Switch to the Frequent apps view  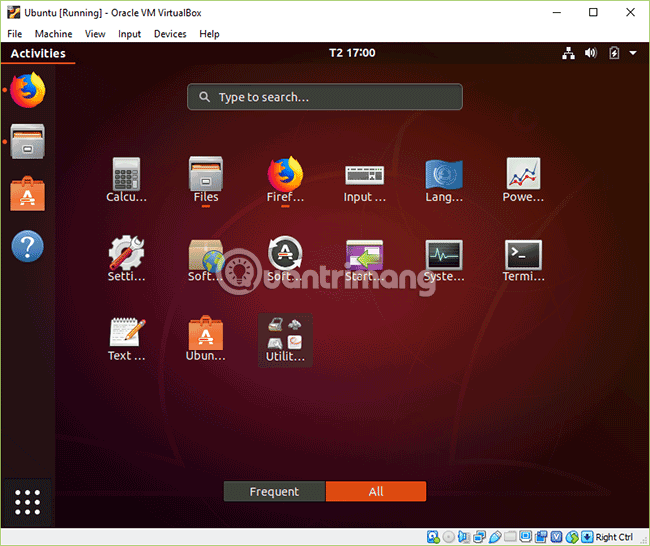point(274,491)
